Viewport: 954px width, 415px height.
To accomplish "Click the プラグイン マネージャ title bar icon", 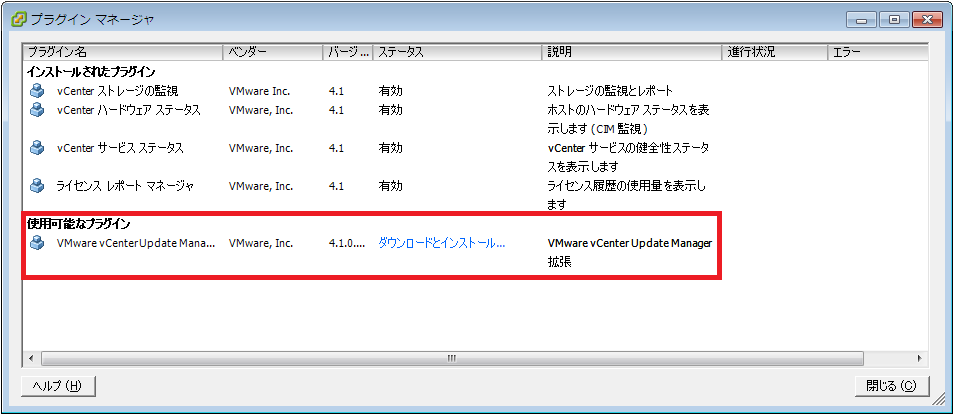I will coord(18,19).
